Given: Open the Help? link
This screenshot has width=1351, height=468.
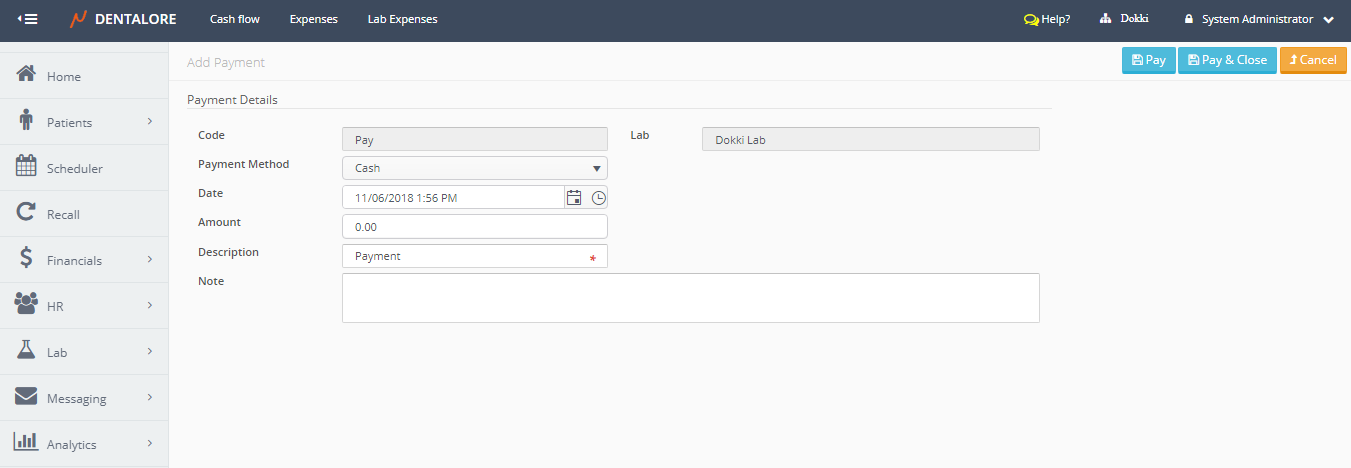Looking at the screenshot, I should click(1047, 19).
